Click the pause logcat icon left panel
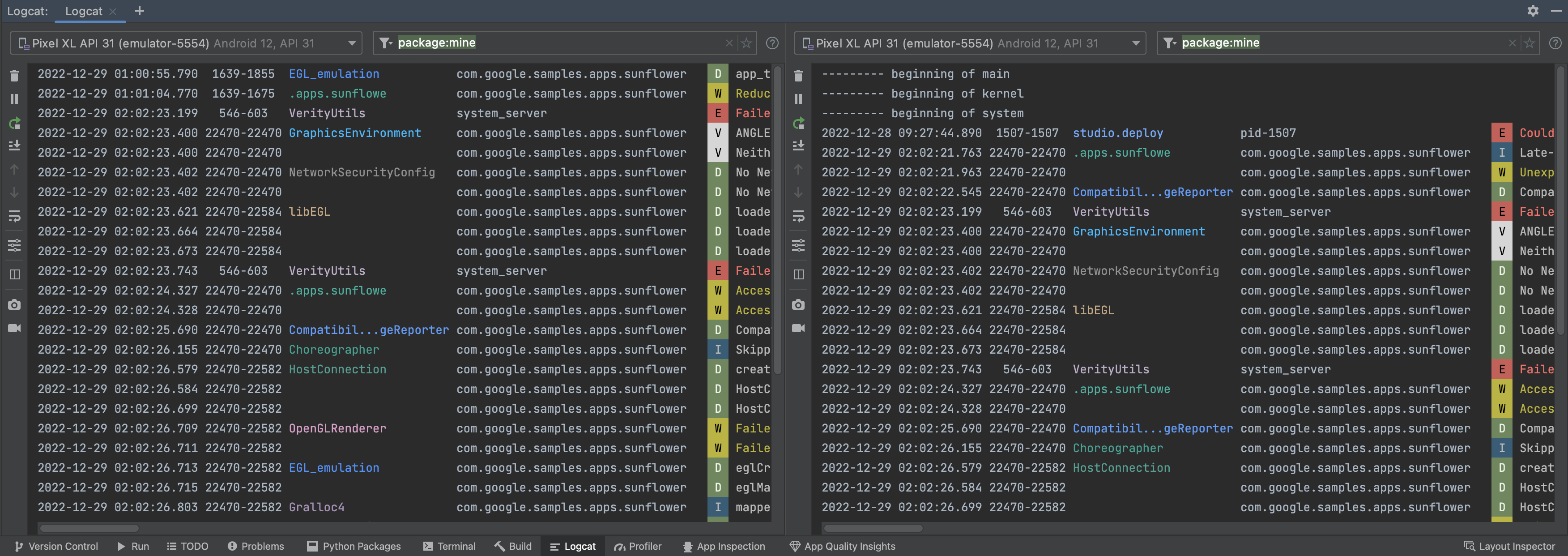This screenshot has height=556, width=1568. tap(14, 99)
